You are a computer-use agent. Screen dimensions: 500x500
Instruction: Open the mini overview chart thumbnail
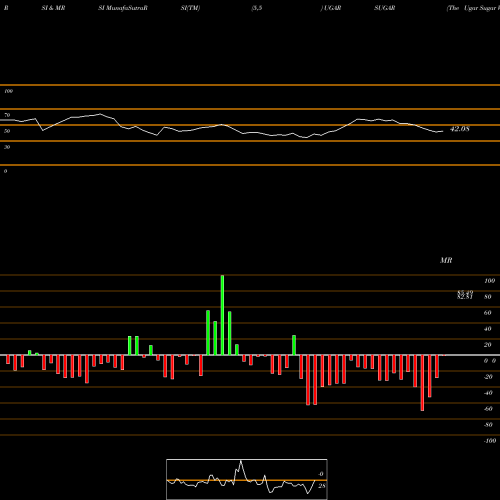point(247,479)
